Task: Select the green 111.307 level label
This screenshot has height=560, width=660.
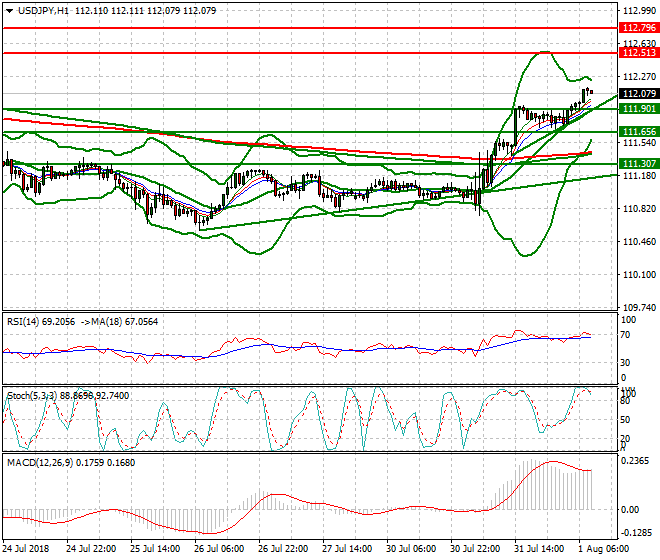Action: tap(638, 164)
